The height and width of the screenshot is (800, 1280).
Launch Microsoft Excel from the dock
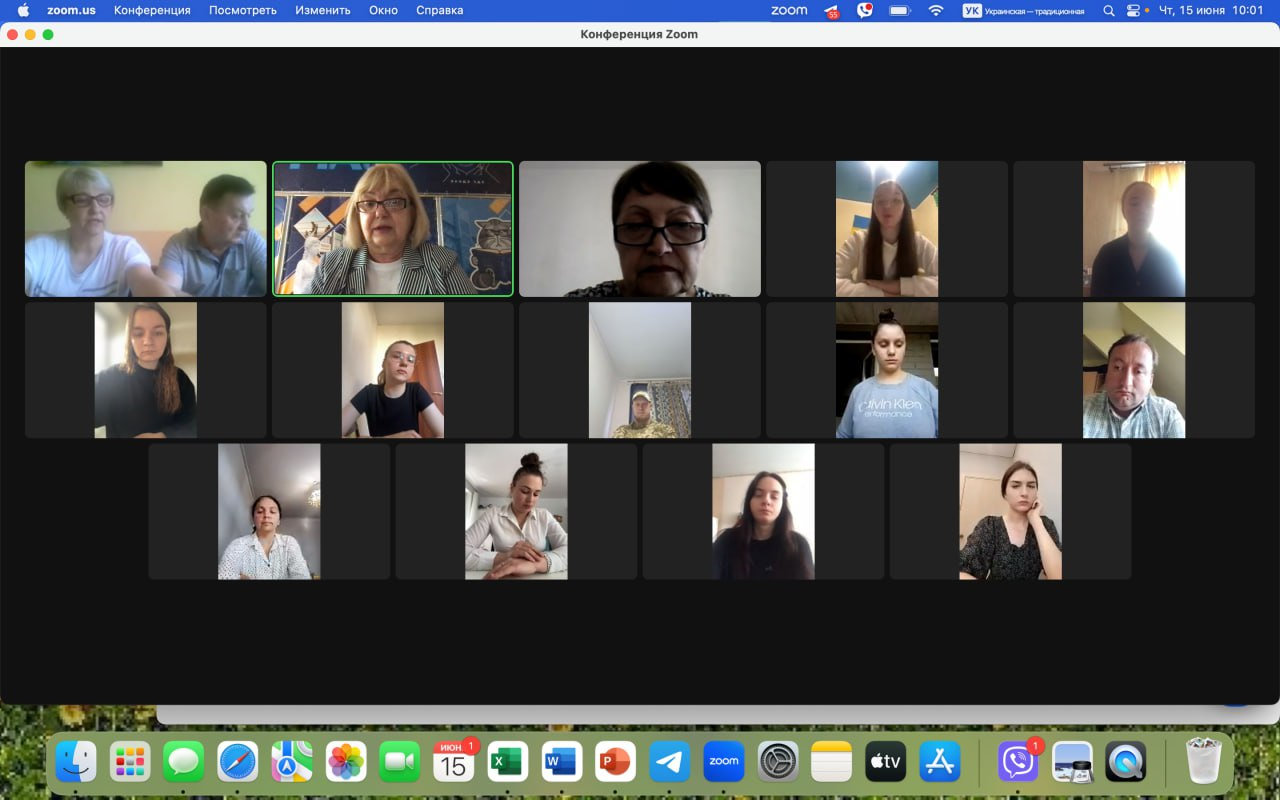point(508,762)
